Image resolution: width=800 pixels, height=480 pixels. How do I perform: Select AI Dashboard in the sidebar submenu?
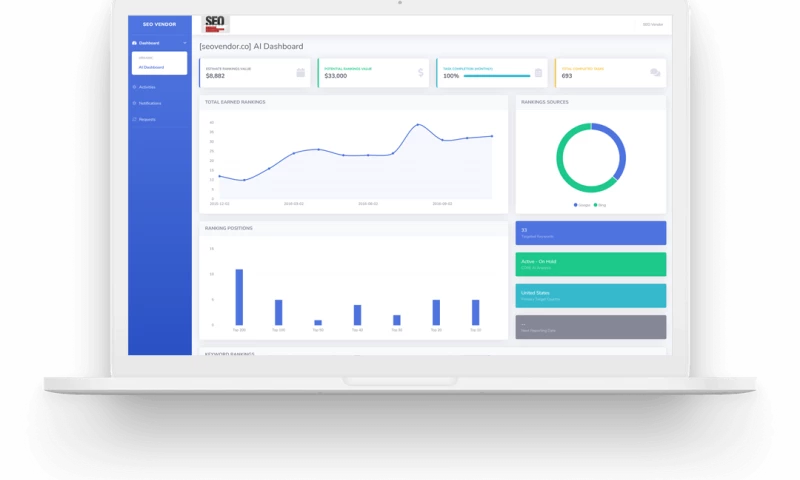pos(151,67)
